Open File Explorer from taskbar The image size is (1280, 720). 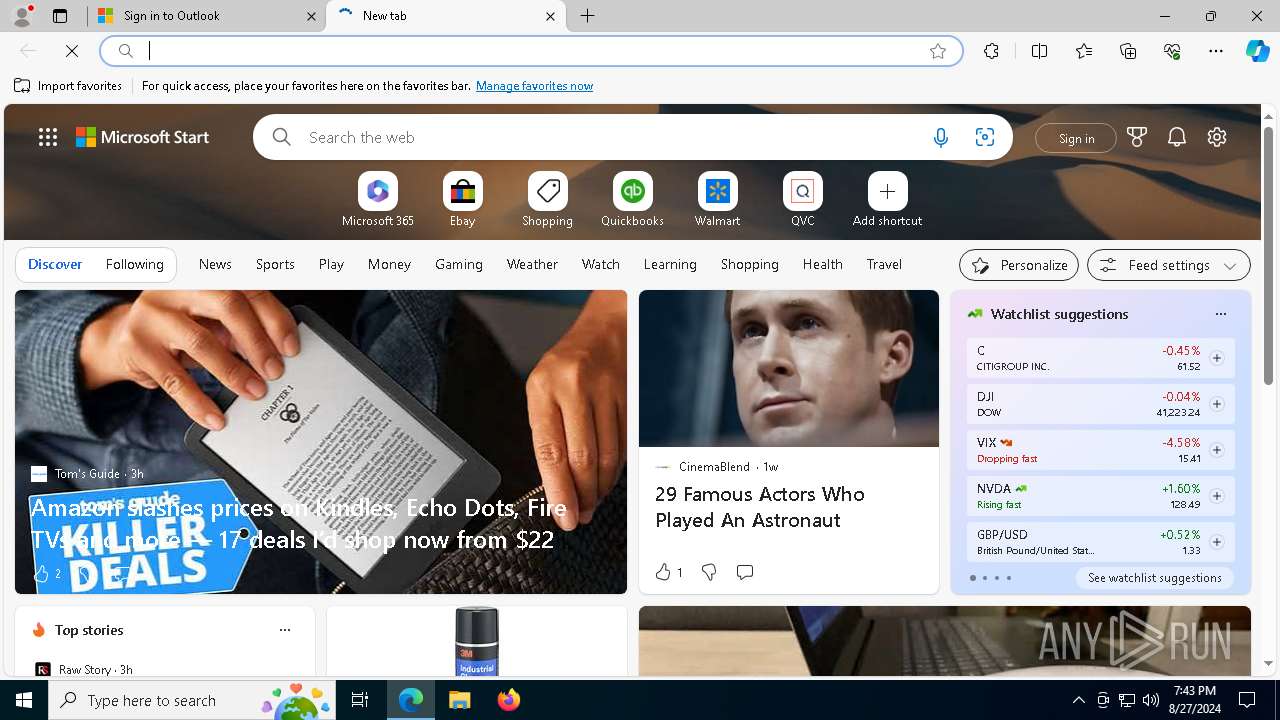pyautogui.click(x=459, y=700)
